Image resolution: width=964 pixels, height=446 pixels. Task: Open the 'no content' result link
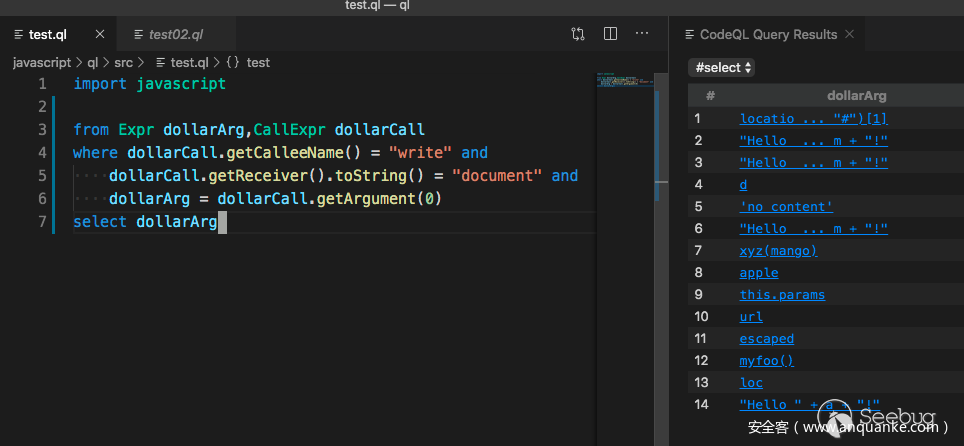pyautogui.click(x=786, y=207)
